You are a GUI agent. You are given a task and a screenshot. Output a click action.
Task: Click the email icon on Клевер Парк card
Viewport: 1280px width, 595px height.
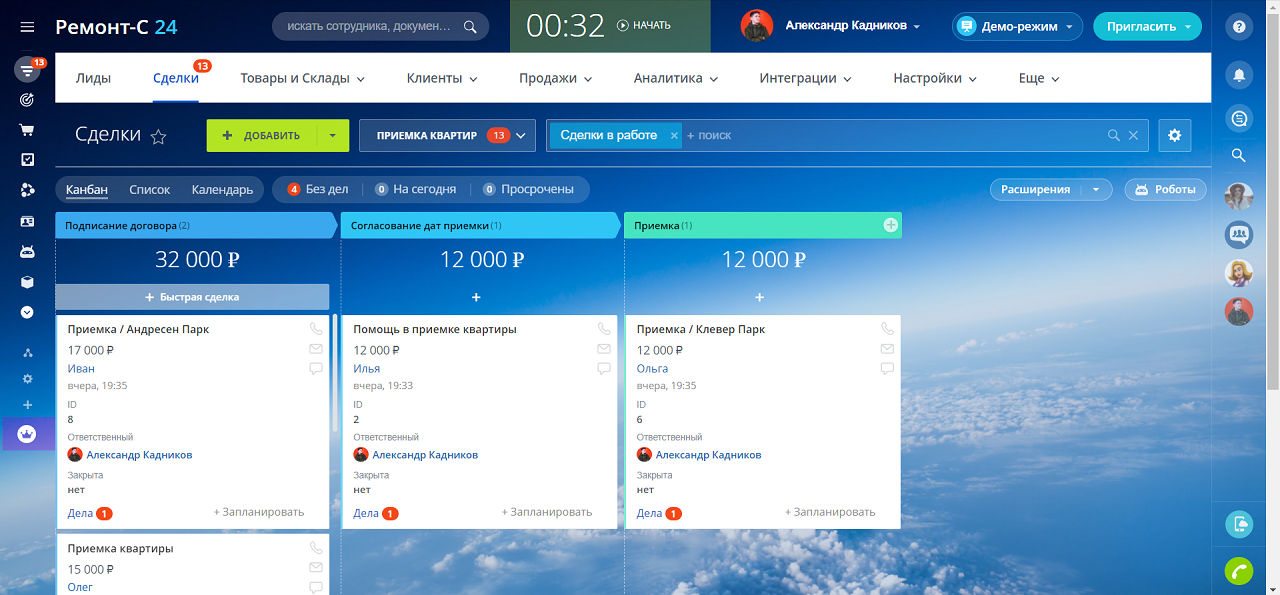[887, 349]
